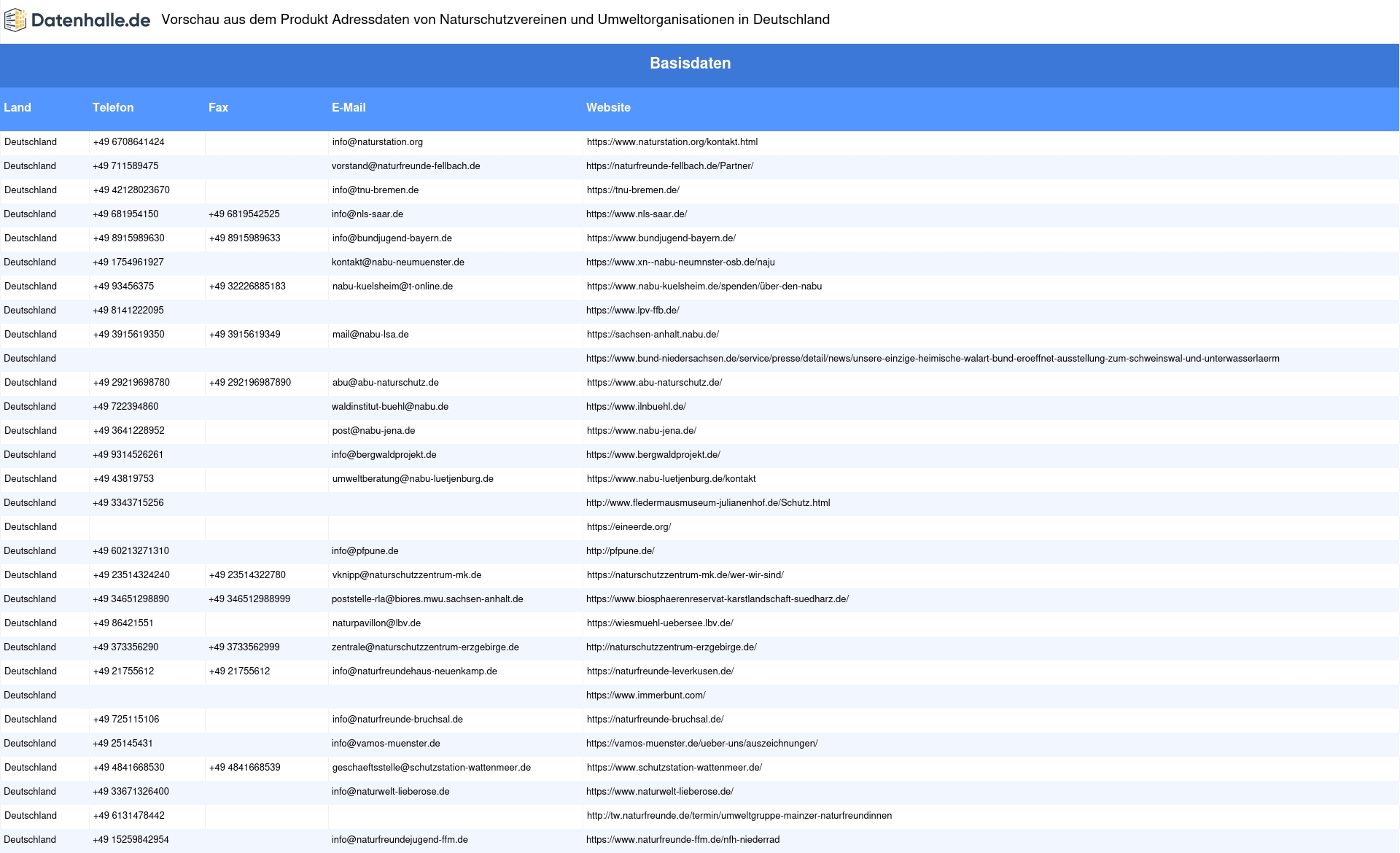Click the Fax column header
This screenshot has width=1400, height=853.
point(218,107)
